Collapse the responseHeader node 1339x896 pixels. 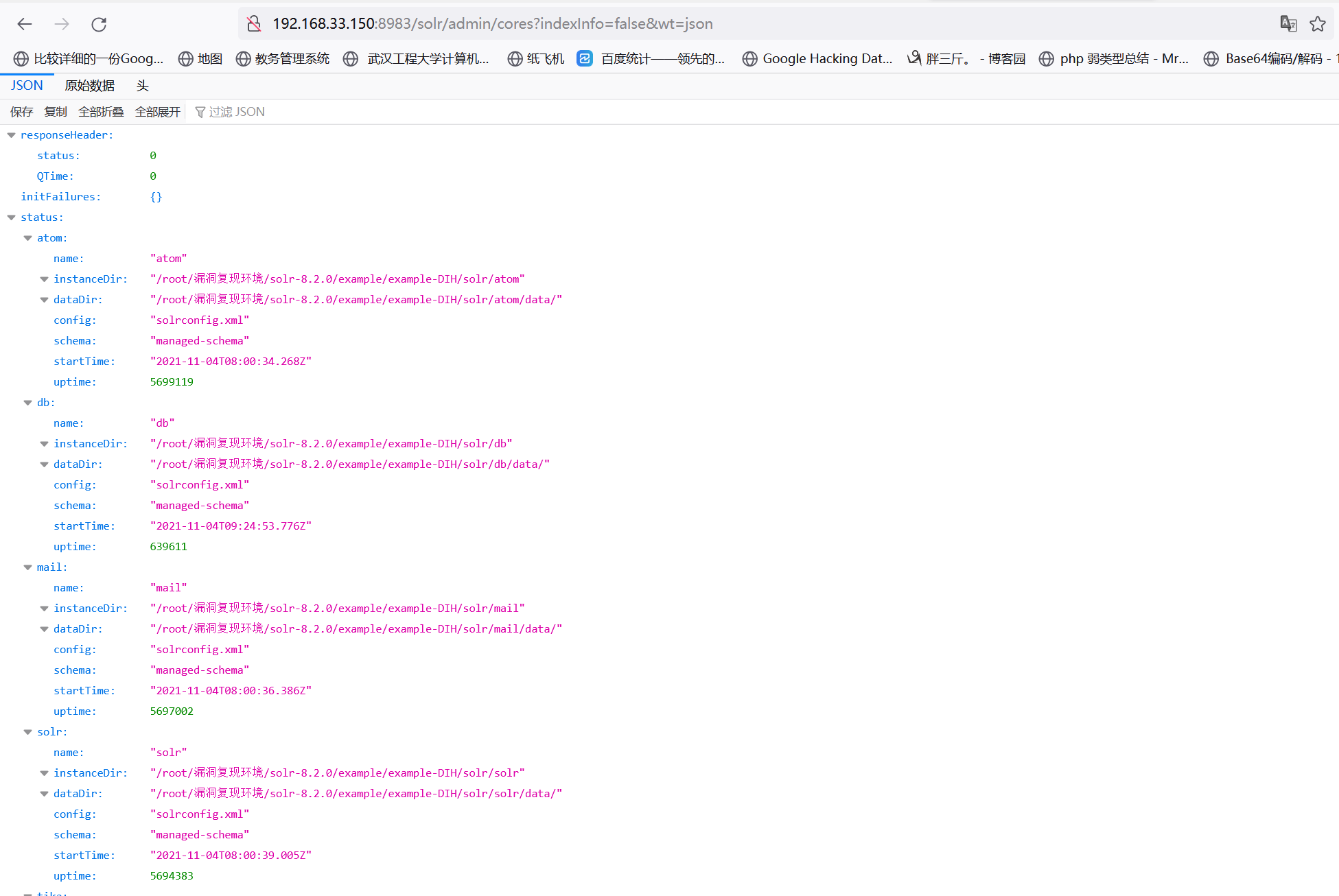[12, 135]
